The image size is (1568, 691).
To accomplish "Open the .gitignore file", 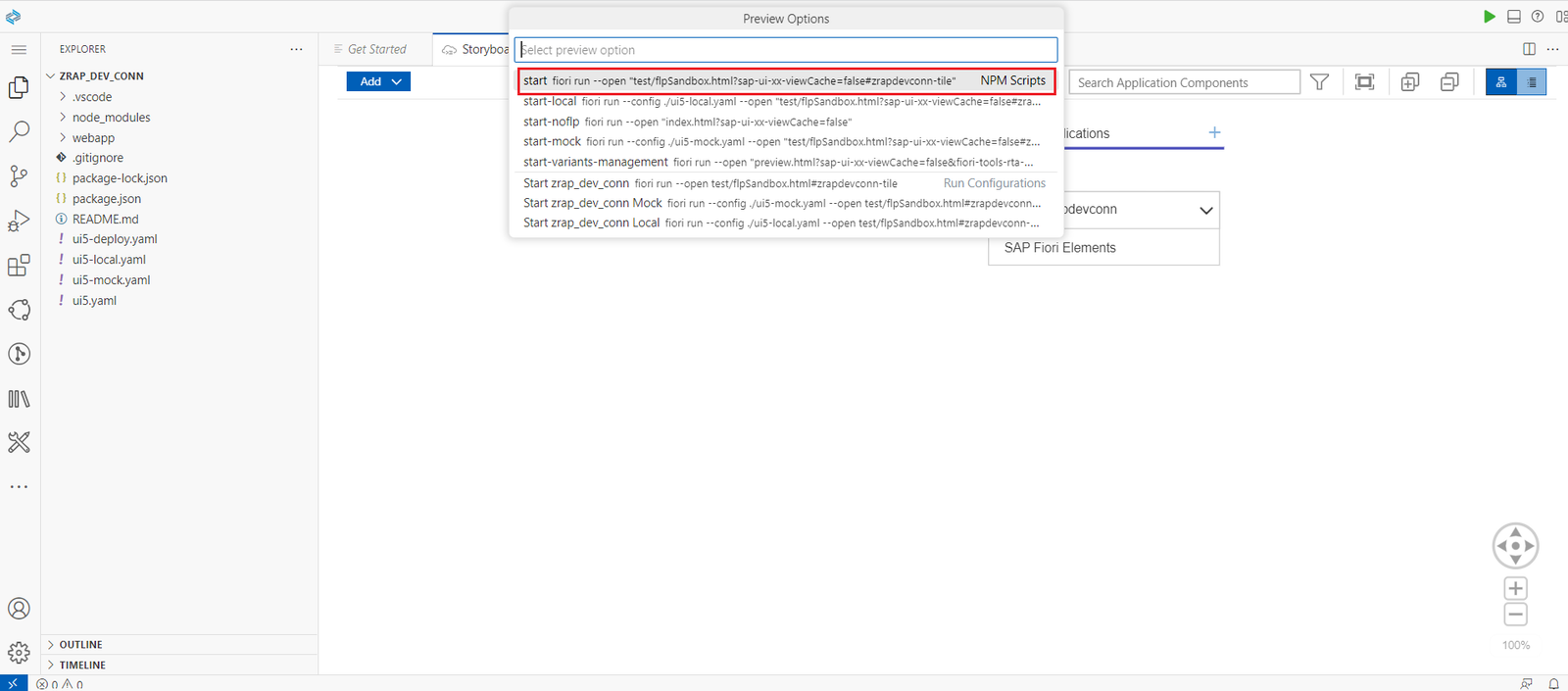I will (x=97, y=158).
